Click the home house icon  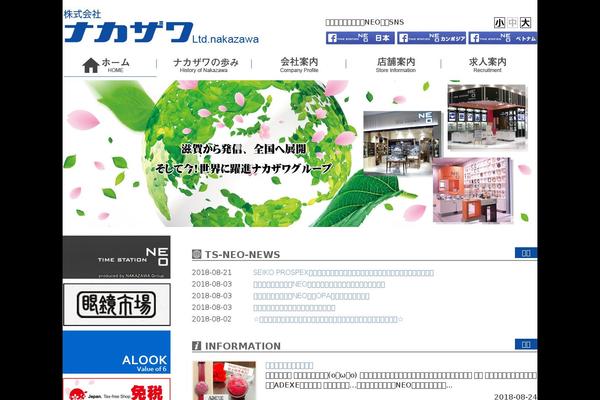click(x=91, y=65)
